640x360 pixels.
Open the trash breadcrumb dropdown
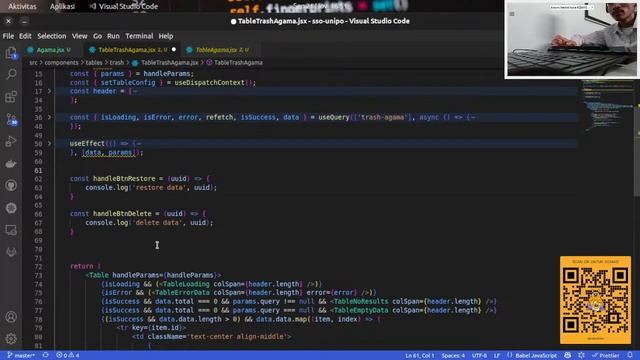(x=116, y=62)
